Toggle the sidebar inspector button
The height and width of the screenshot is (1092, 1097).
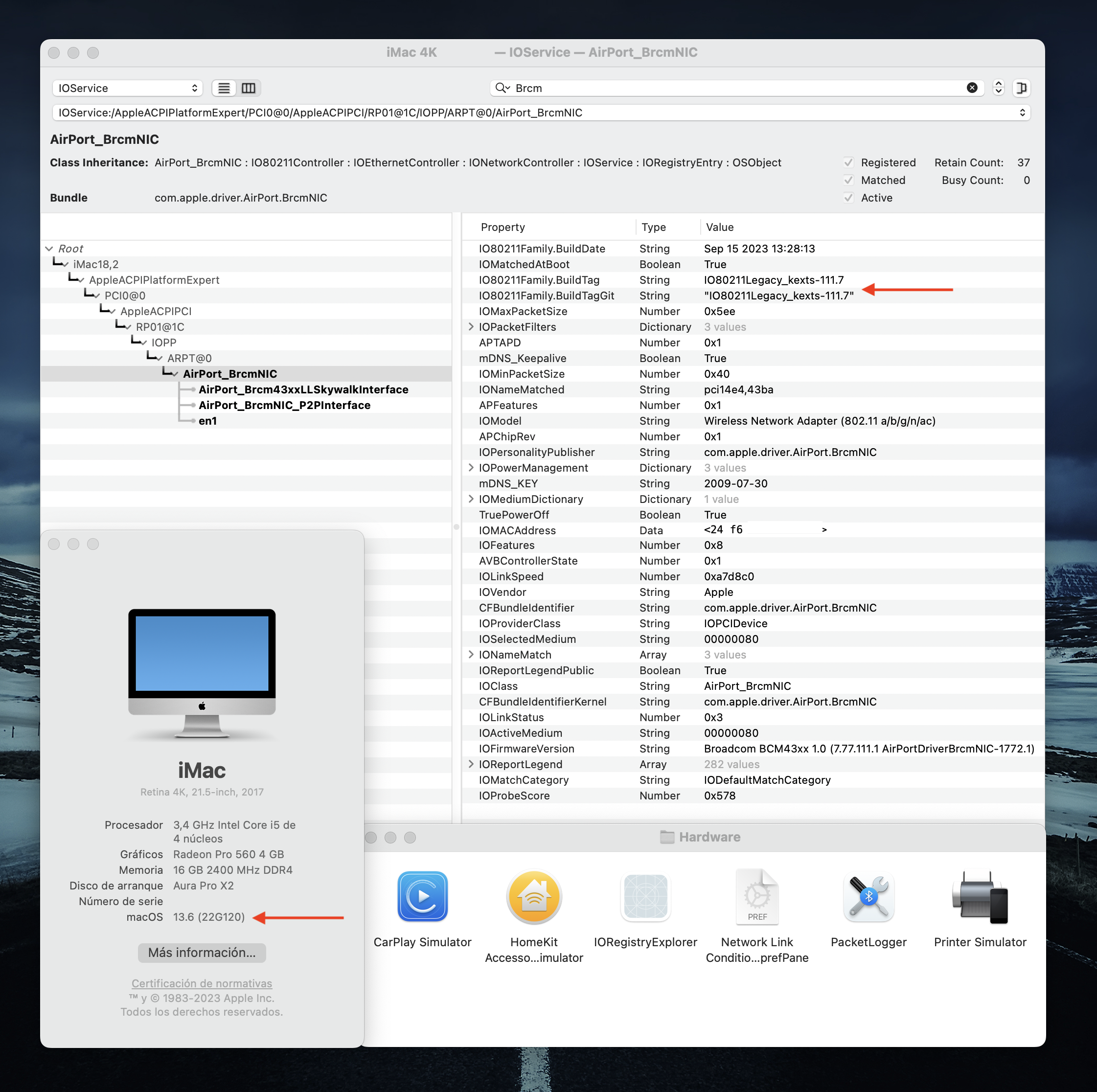[1021, 88]
